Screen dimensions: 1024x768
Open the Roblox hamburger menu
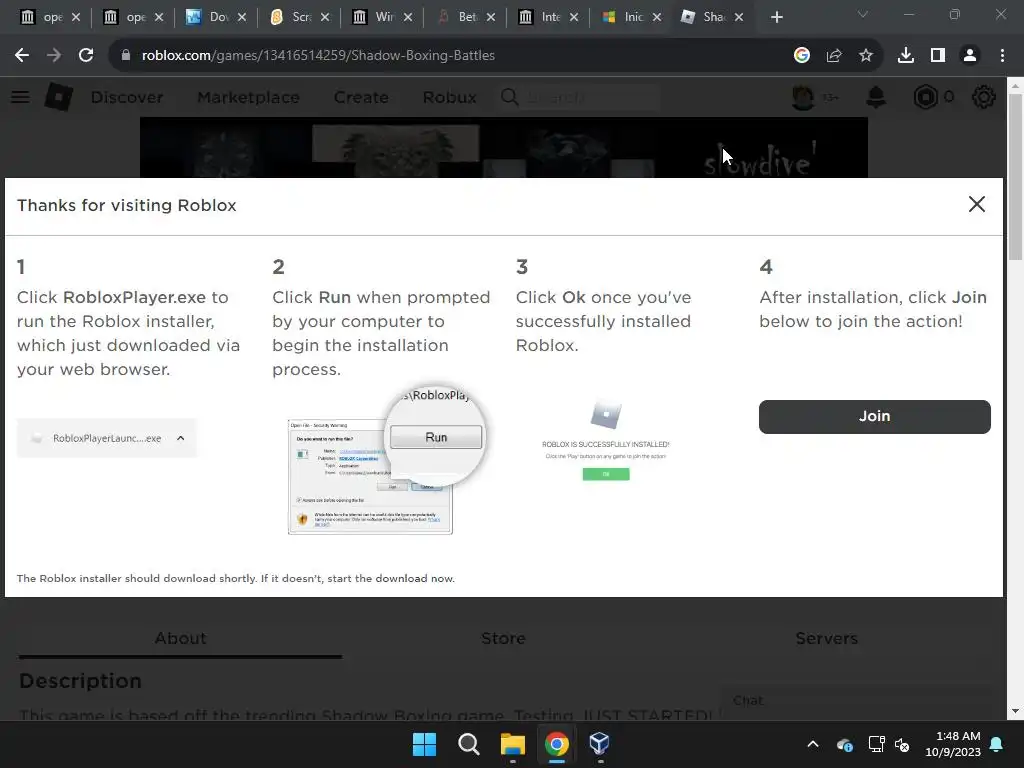tap(20, 97)
